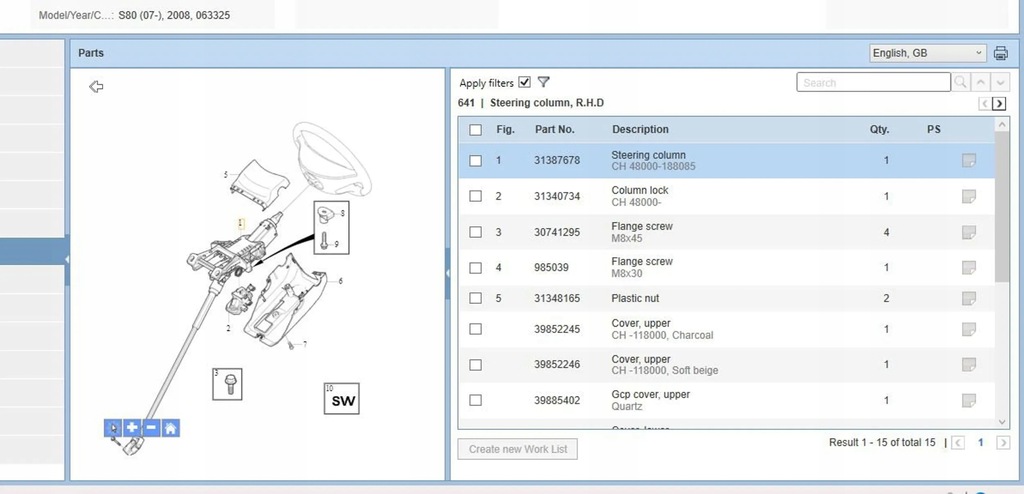Open note icon for Plastic nut row
This screenshot has height=494, width=1024.
click(968, 298)
